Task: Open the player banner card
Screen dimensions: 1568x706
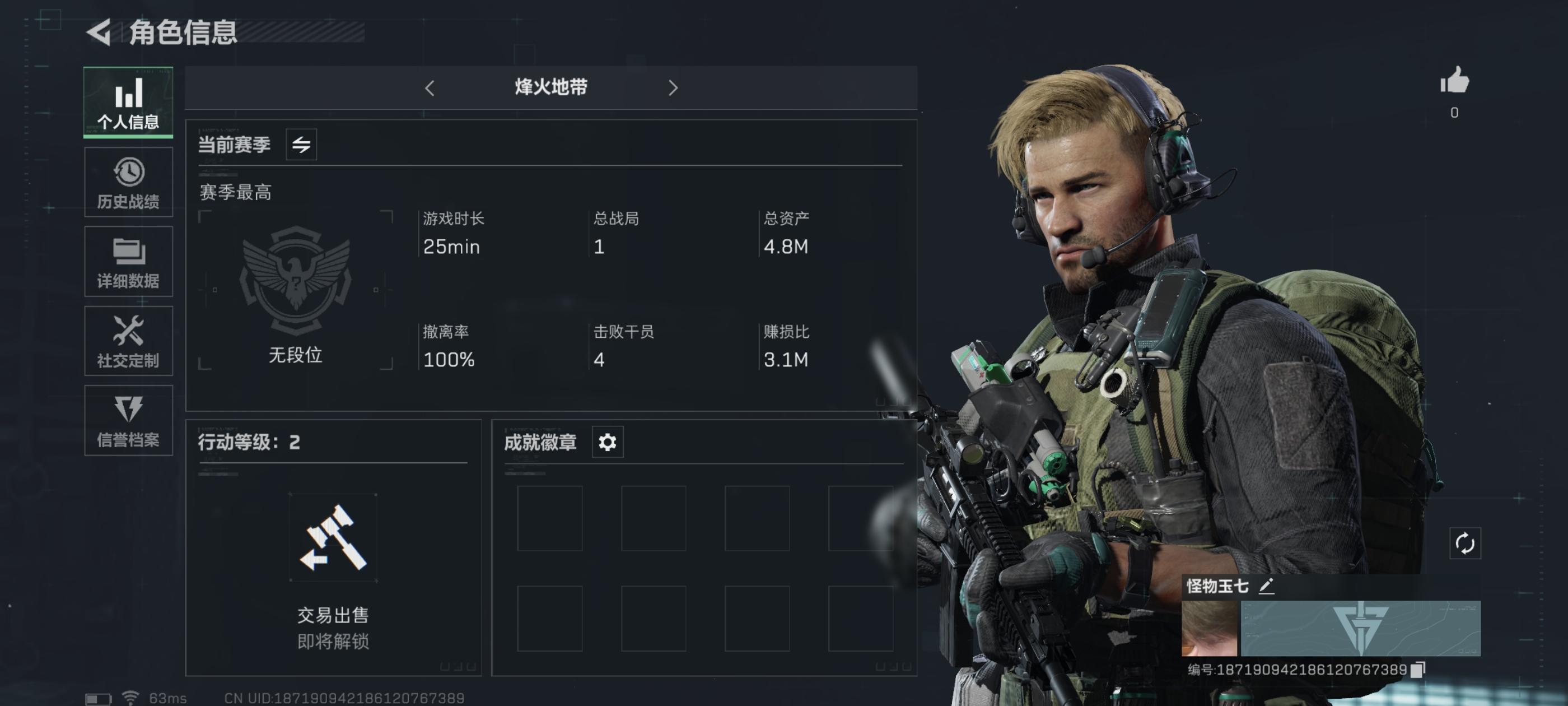Action: click(x=1360, y=628)
